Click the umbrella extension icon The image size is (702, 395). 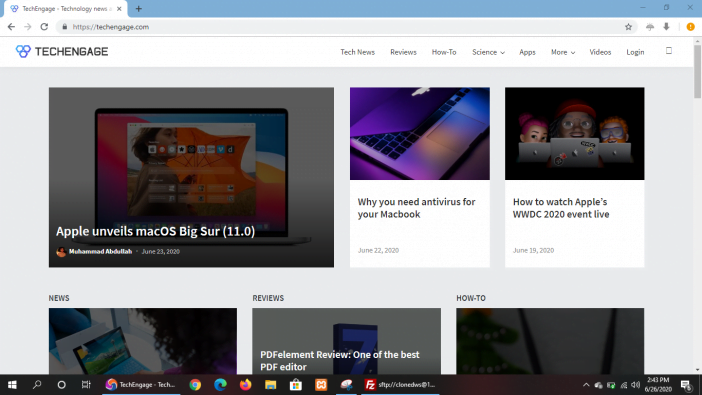pyautogui.click(x=650, y=27)
